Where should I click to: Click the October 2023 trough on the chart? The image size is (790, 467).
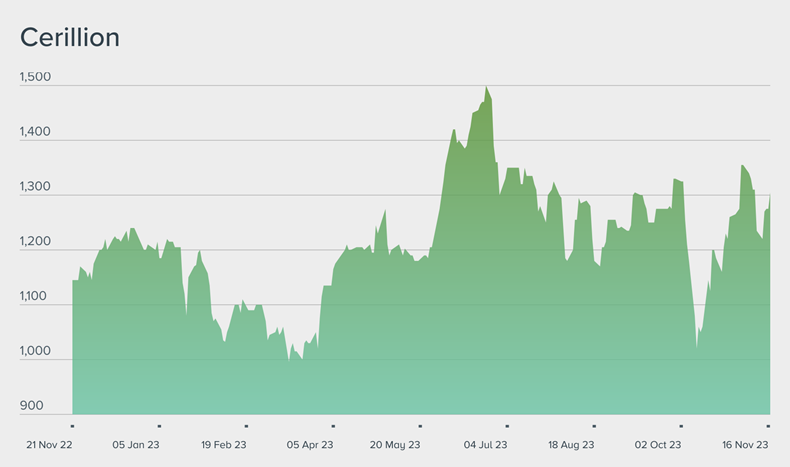[697, 347]
